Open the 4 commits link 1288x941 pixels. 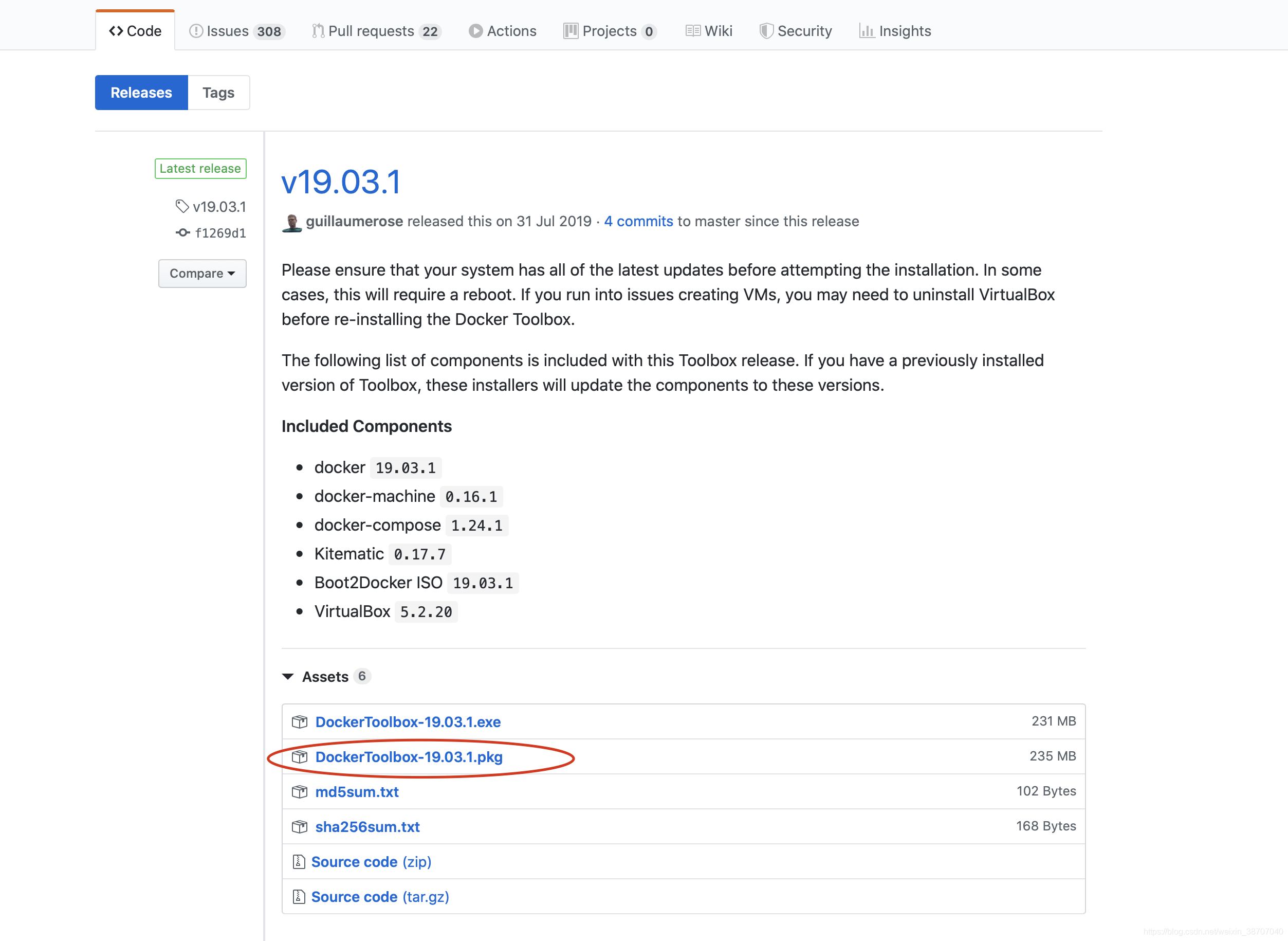click(x=638, y=221)
